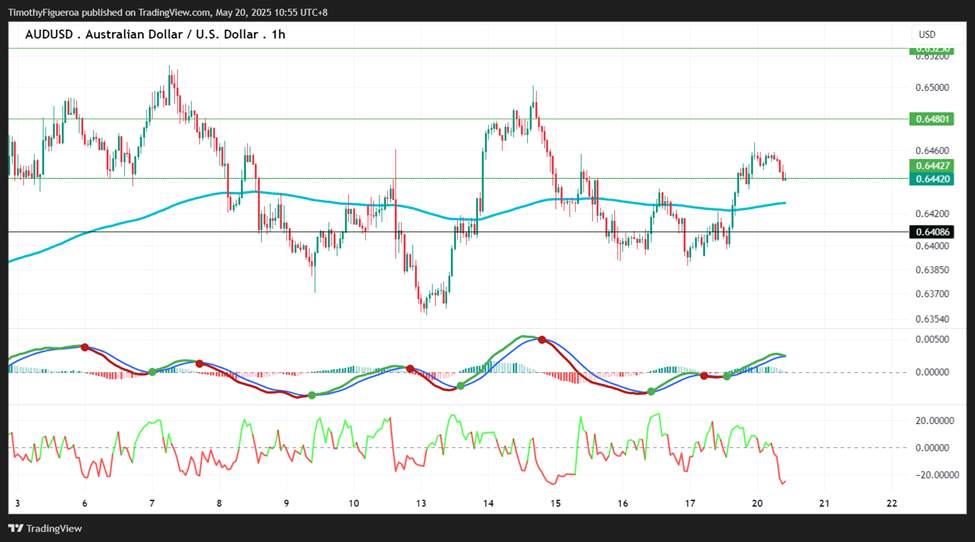
Task: Click date label 9 on time axis
Action: coord(286,503)
